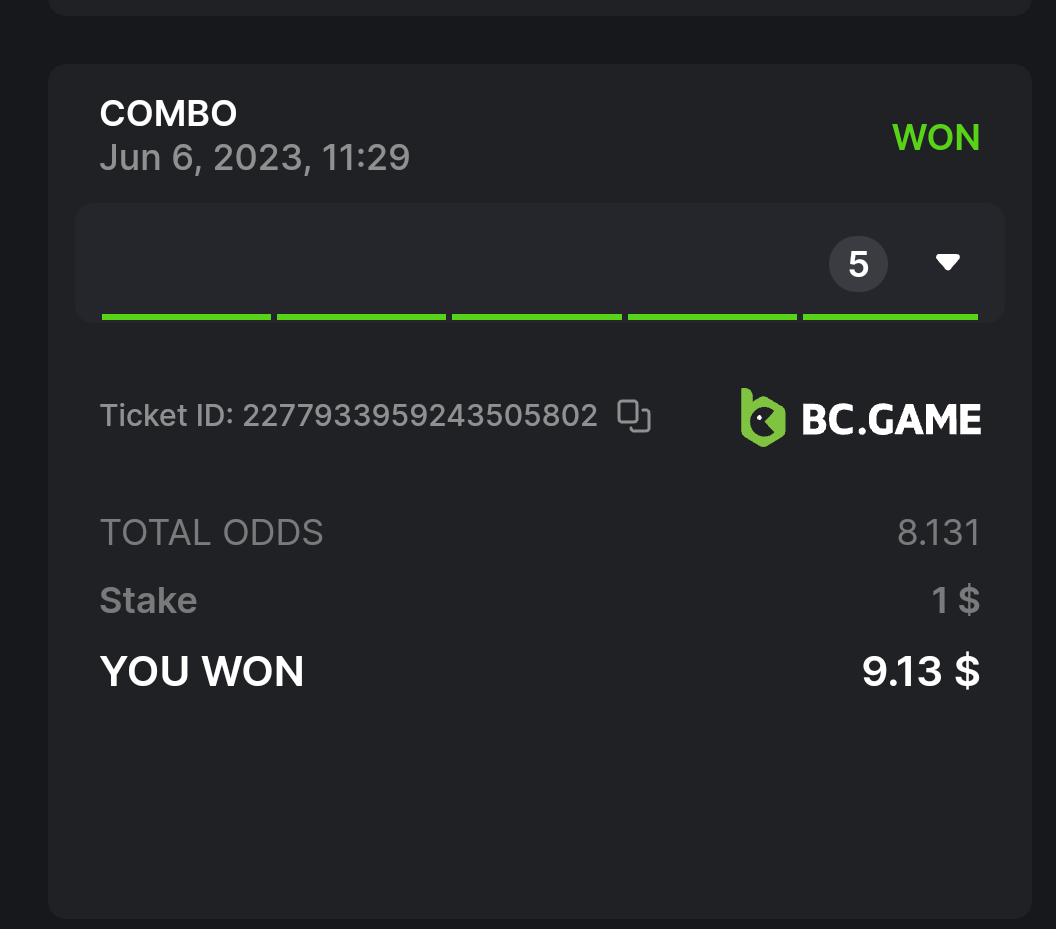
Task: Click the third green selection progress segment
Action: [x=536, y=317]
